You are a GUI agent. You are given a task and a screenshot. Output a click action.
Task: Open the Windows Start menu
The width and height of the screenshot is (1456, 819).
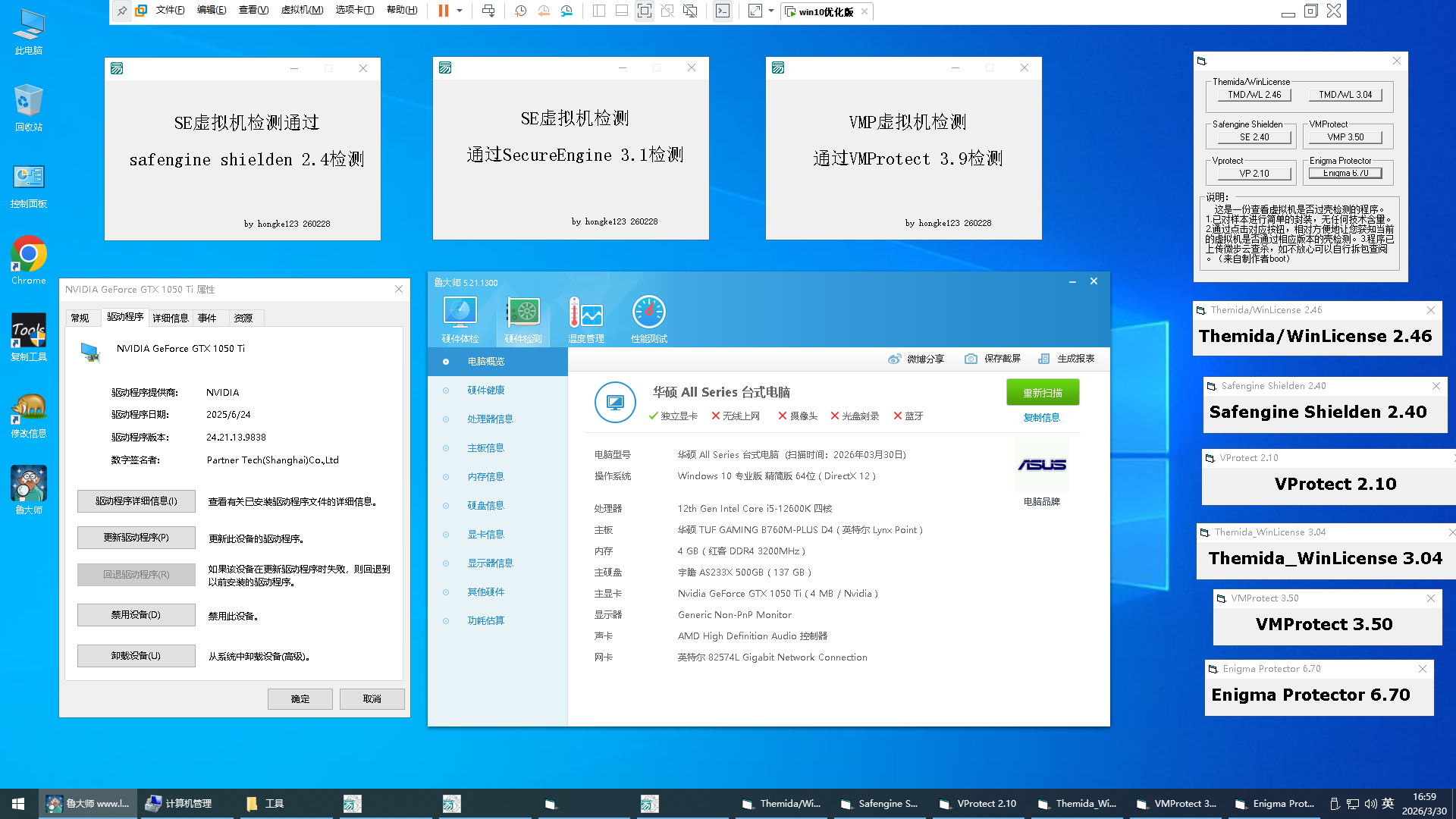pos(18,803)
